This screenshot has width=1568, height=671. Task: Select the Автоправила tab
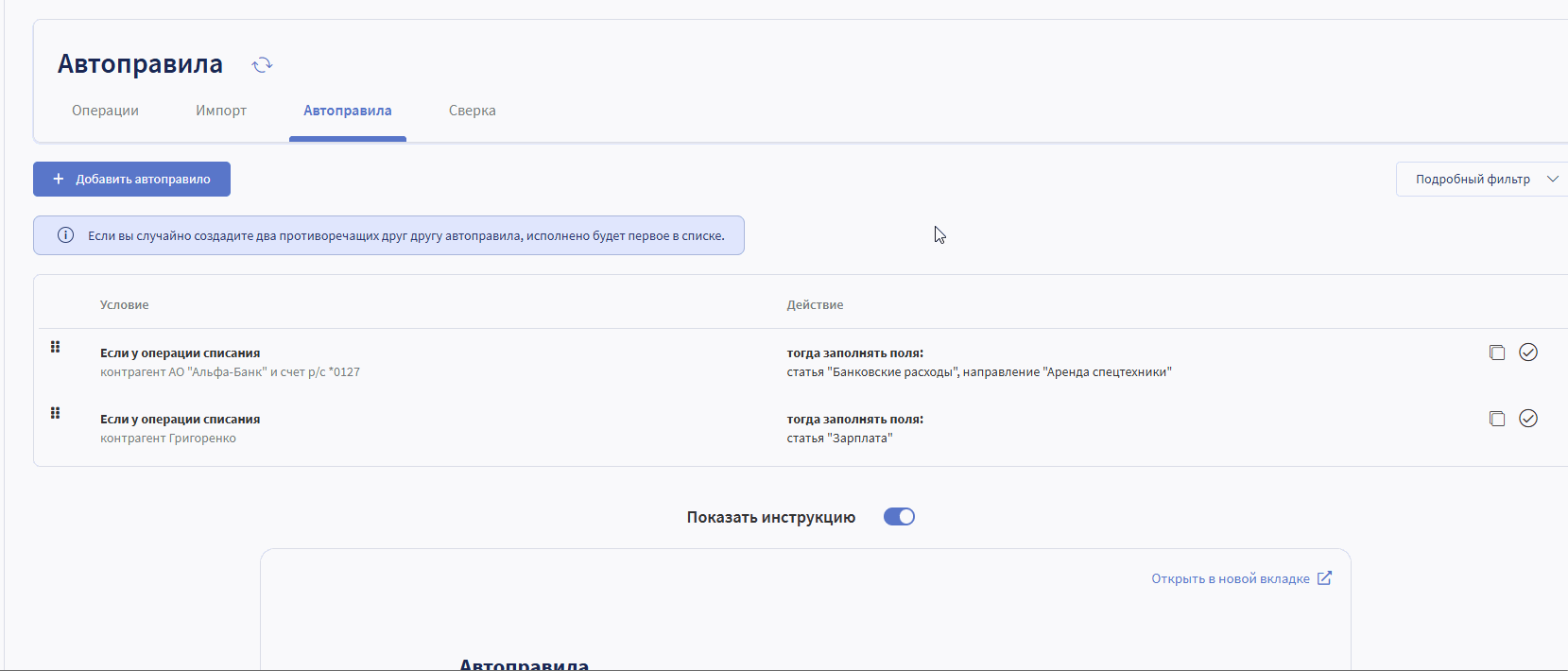point(347,111)
